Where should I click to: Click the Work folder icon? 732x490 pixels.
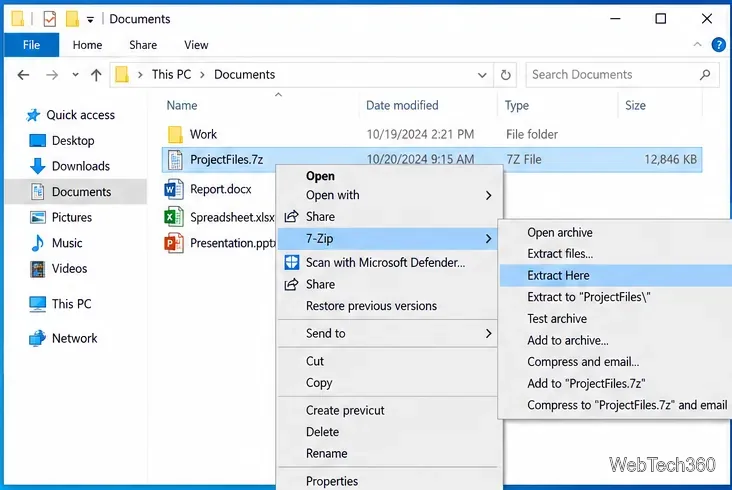pos(175,134)
